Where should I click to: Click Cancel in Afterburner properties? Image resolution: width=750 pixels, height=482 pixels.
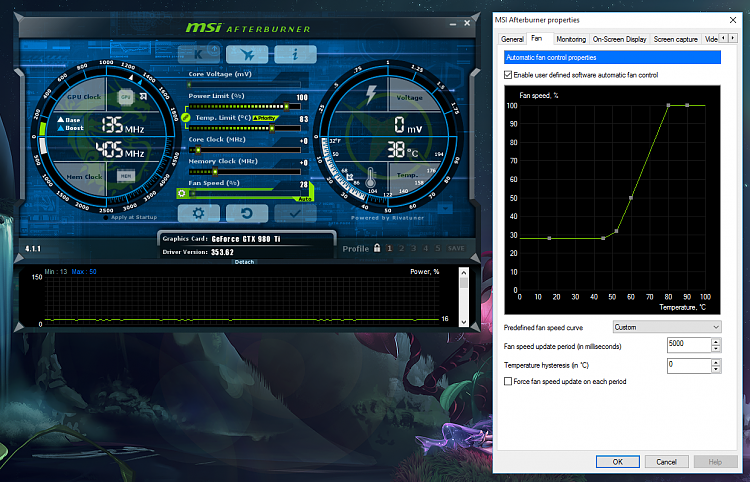tap(666, 462)
